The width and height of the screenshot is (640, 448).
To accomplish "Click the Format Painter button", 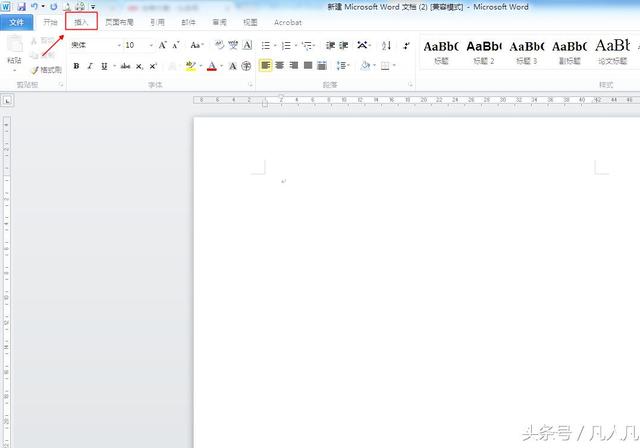I will point(46,70).
